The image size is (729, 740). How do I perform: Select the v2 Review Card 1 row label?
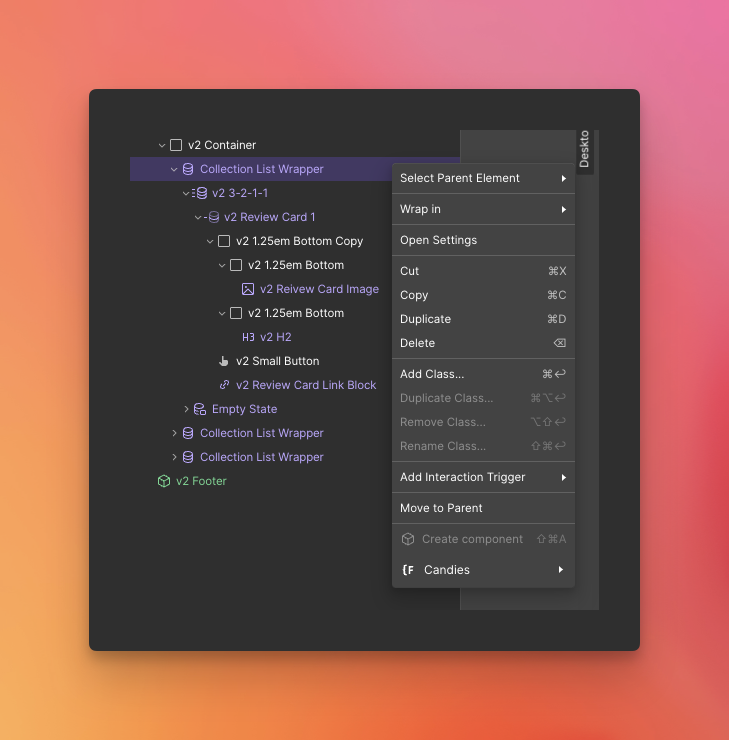pos(269,217)
